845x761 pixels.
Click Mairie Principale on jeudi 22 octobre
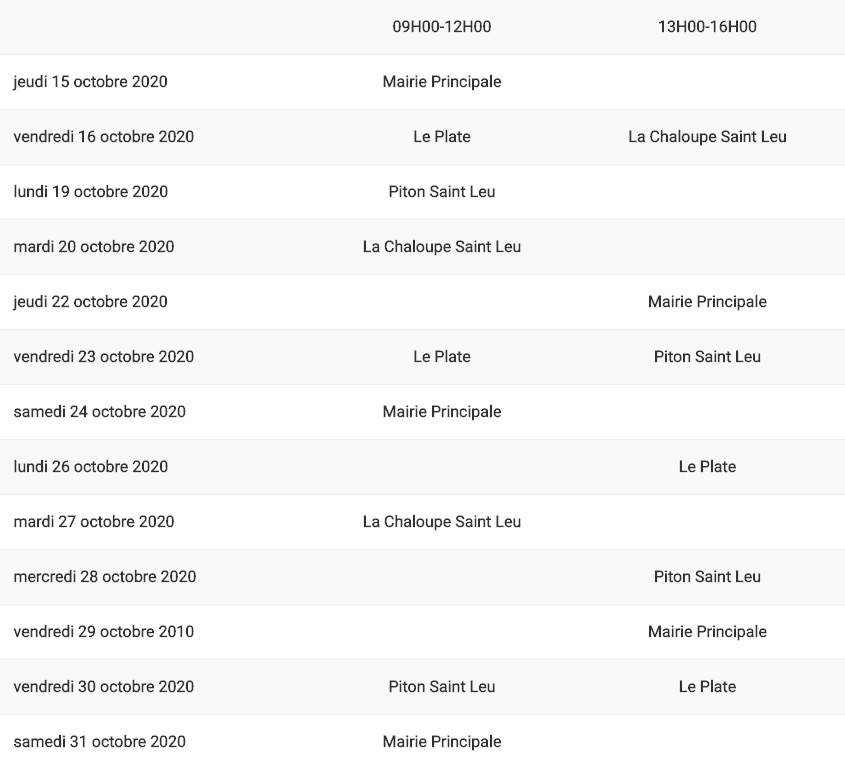tap(707, 302)
